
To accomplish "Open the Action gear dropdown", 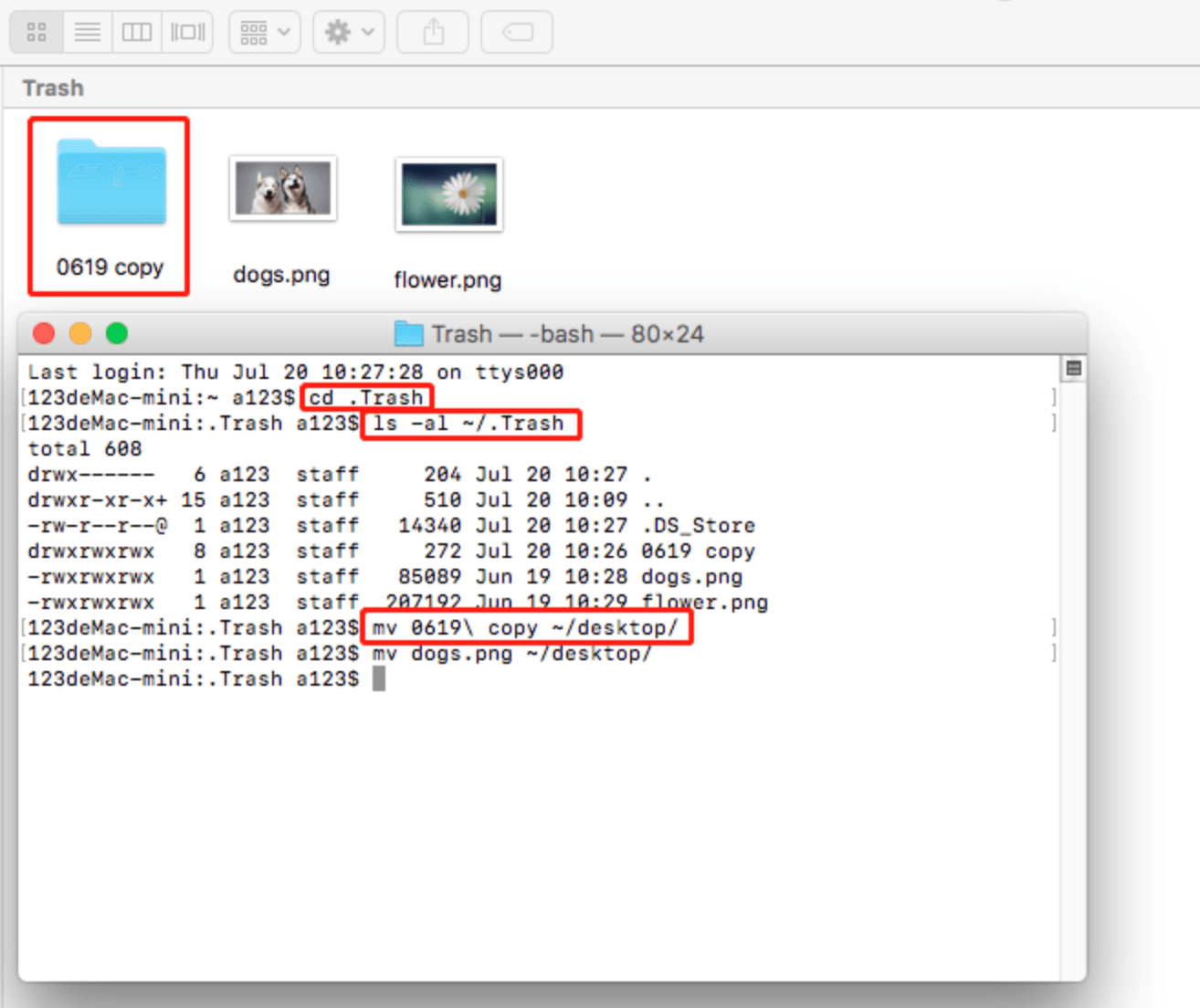I will point(348,31).
